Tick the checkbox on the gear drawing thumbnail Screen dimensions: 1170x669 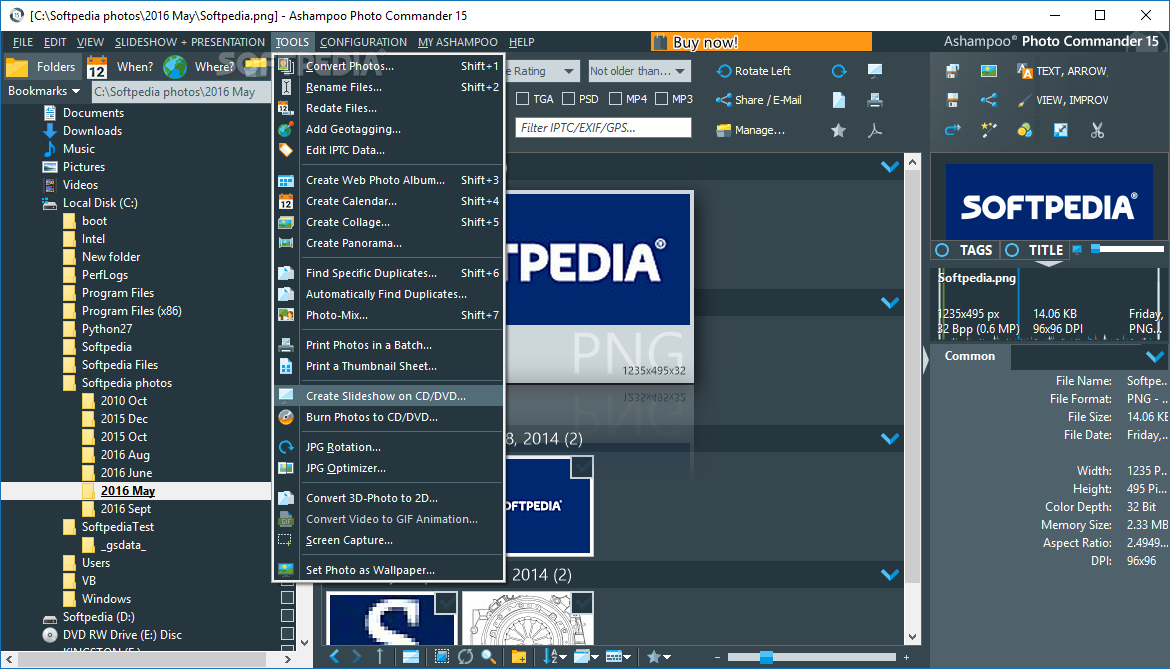tap(582, 603)
